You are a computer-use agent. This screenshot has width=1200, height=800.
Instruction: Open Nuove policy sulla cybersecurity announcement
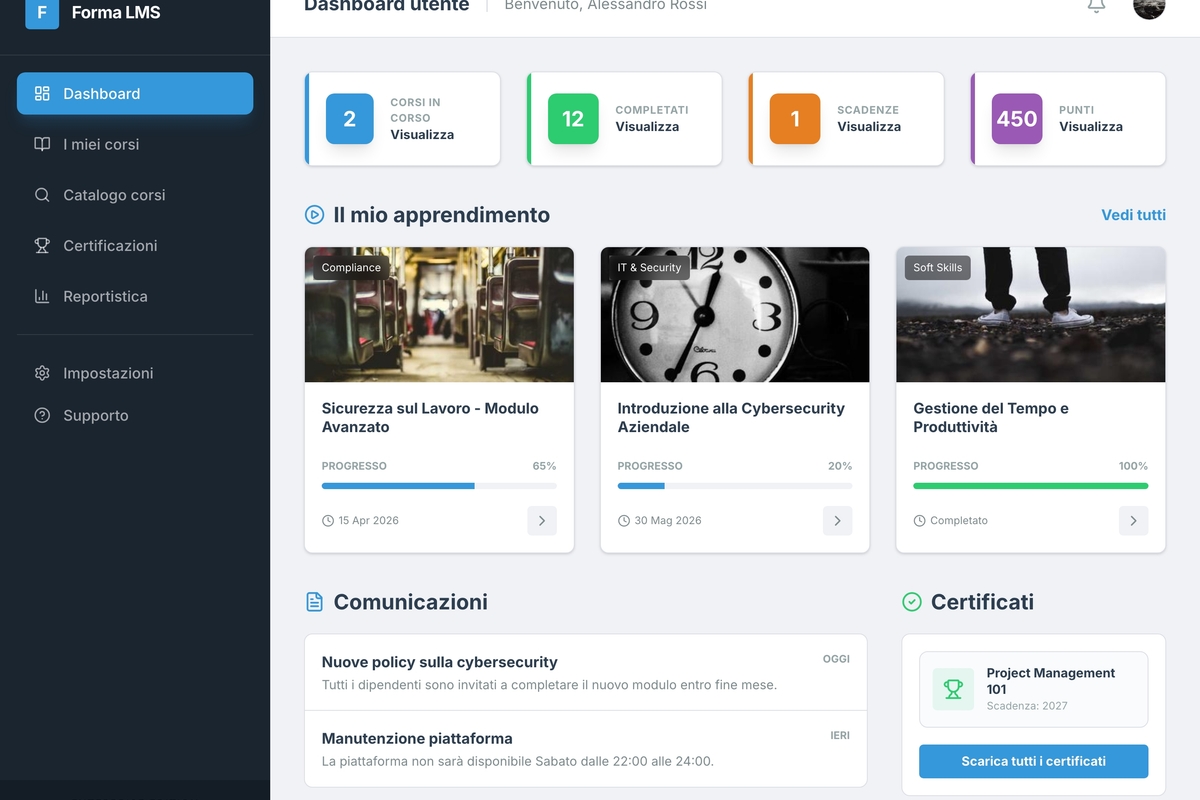[x=586, y=672]
